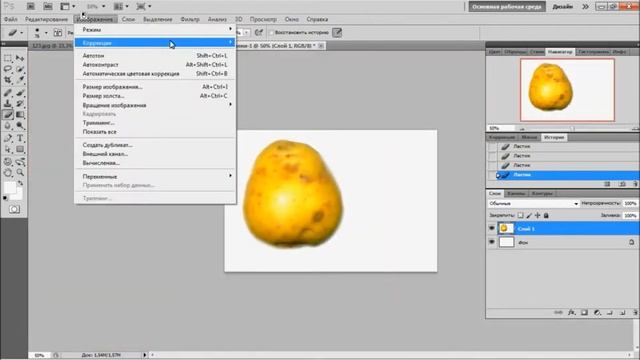Select the Pen tool
Image resolution: width=640 pixels, height=360 pixels.
click(x=8, y=139)
